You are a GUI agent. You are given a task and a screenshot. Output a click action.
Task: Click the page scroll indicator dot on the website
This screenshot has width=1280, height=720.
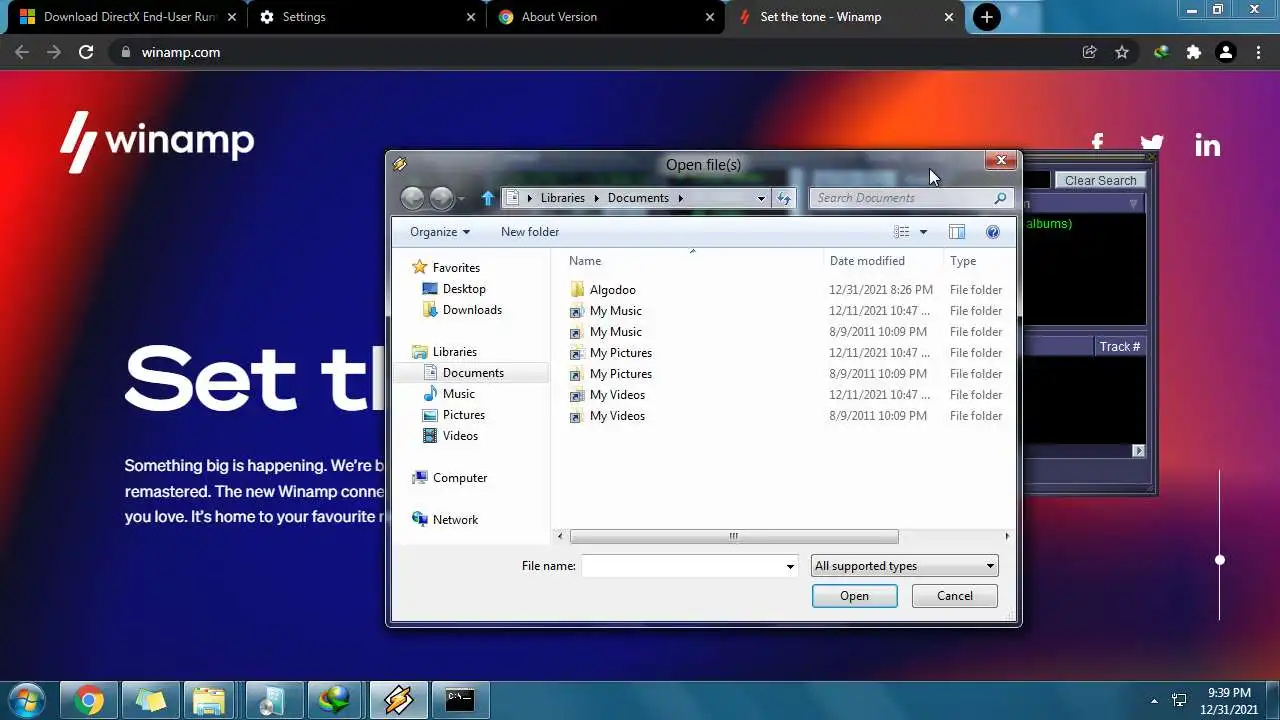pyautogui.click(x=1220, y=560)
